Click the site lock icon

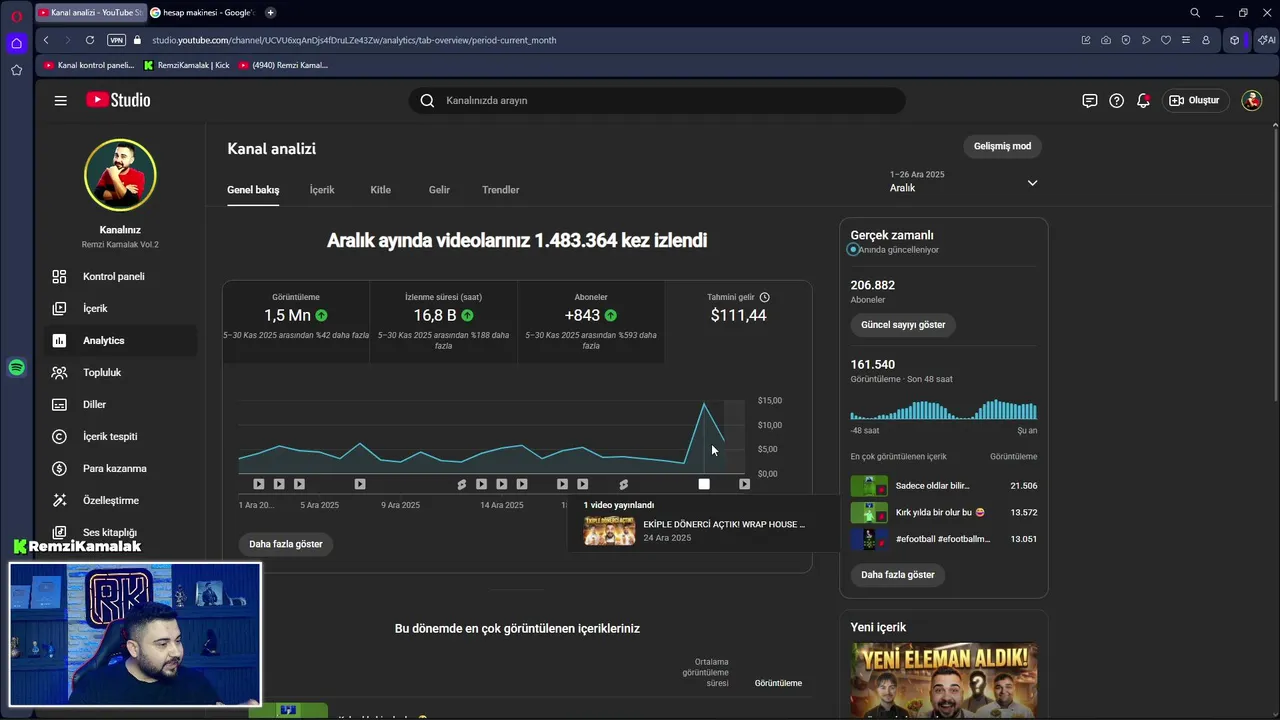pyautogui.click(x=138, y=40)
